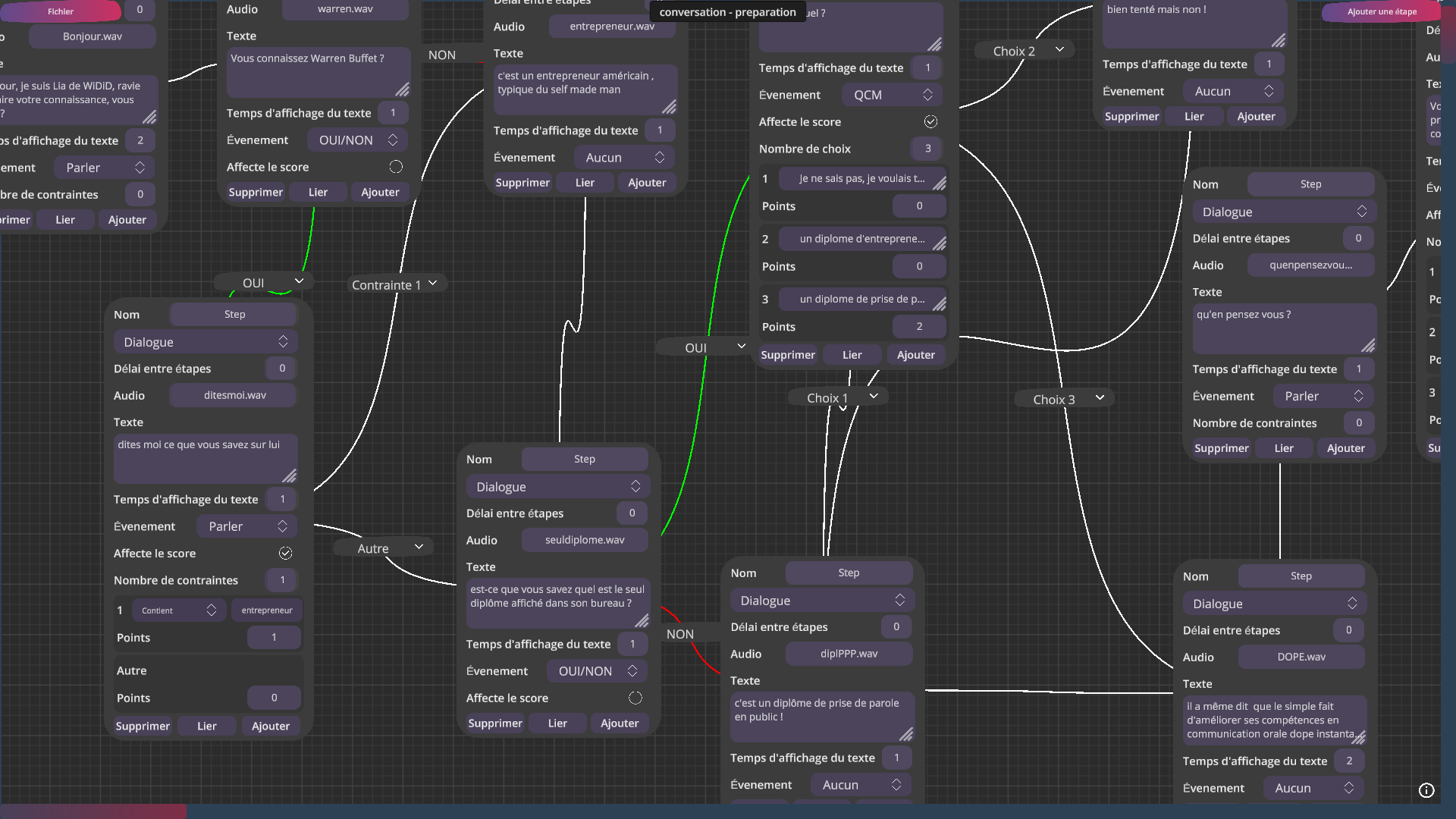This screenshot has width=1456, height=819.
Task: Click resize grip on 'c'est un diplôme' text
Action: (905, 734)
